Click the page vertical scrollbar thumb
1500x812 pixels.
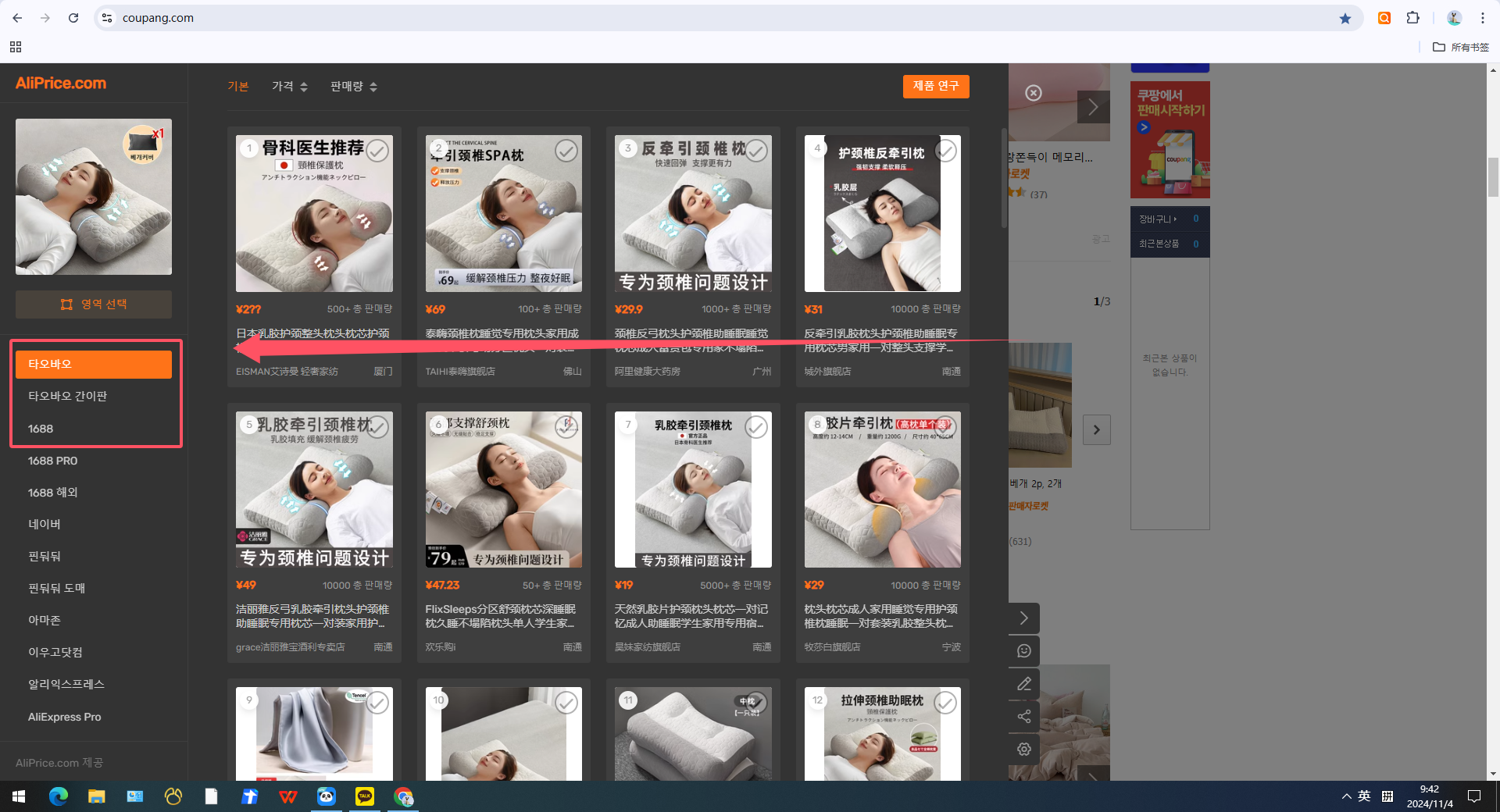[x=1493, y=177]
